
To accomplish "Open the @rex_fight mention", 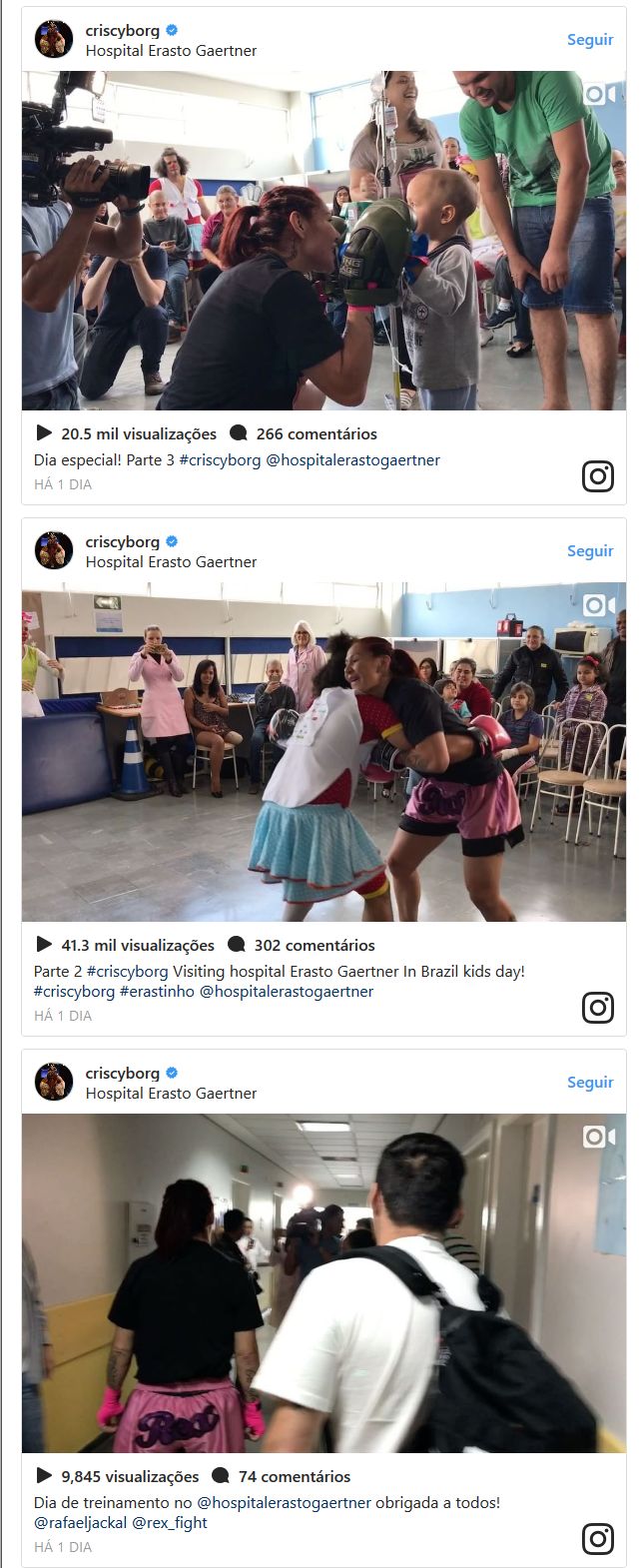I will 170,1523.
